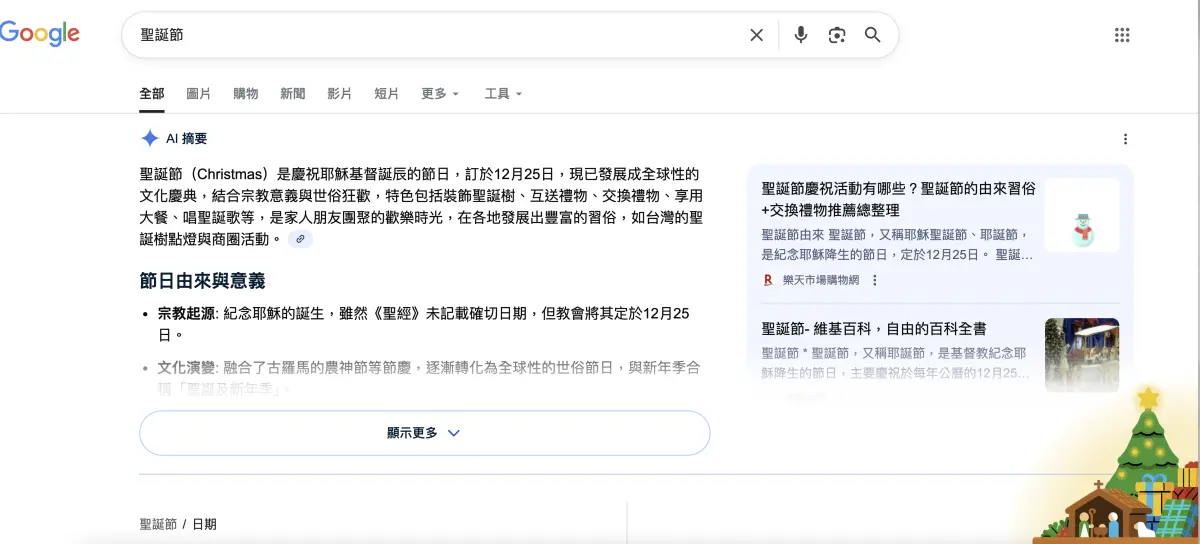The height and width of the screenshot is (544, 1200).
Task: Click the 聖誕節 / 日期 label
Action: 178,524
